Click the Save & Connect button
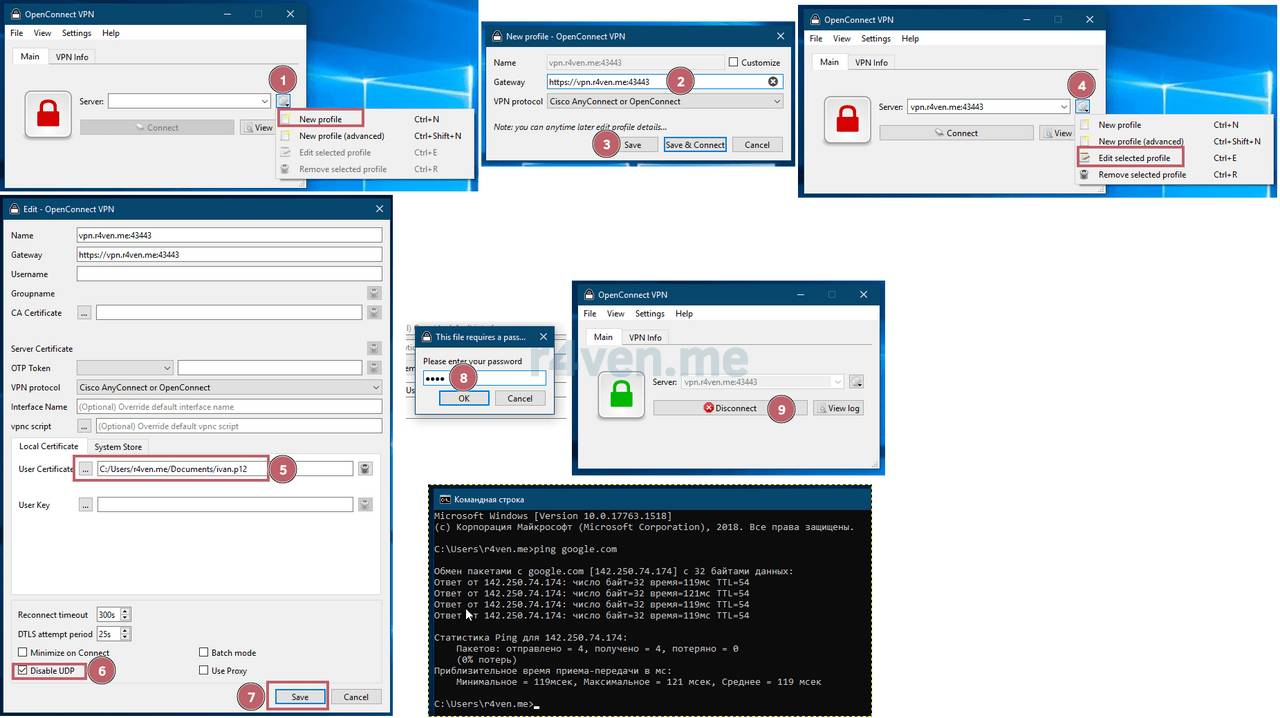Image resolution: width=1280 pixels, height=718 pixels. [695, 145]
